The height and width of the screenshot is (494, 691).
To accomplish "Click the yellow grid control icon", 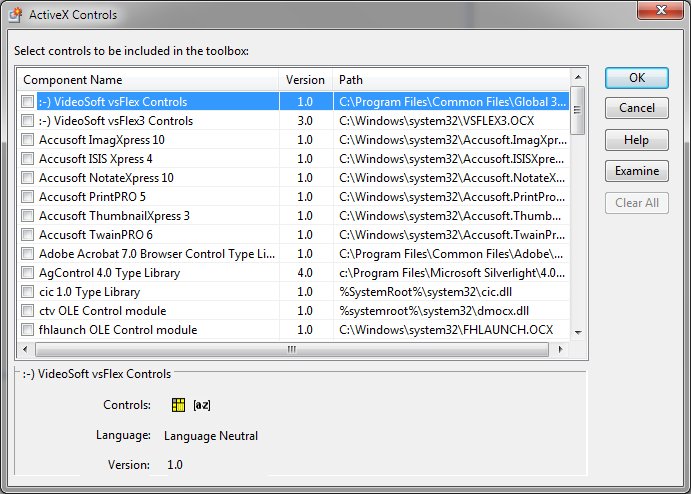I will (x=179, y=405).
